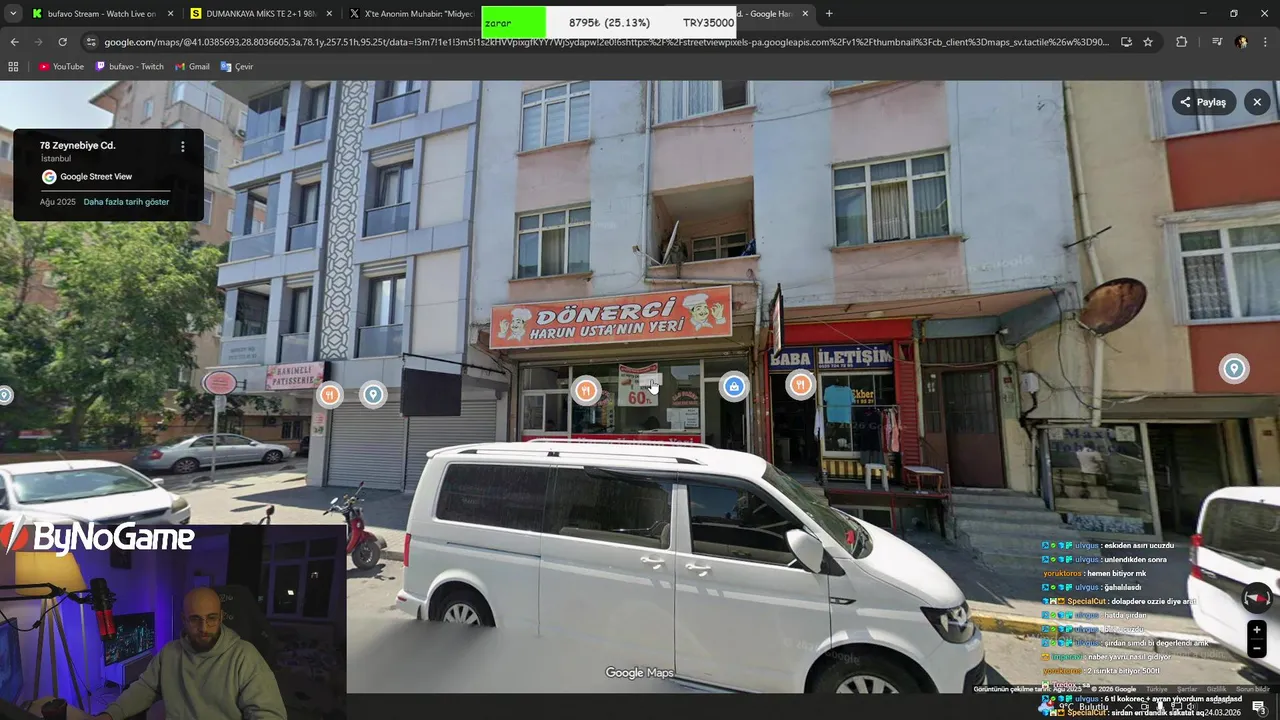The height and width of the screenshot is (720, 1280).
Task: Bookmark this page with the star icon
Action: (1148, 42)
